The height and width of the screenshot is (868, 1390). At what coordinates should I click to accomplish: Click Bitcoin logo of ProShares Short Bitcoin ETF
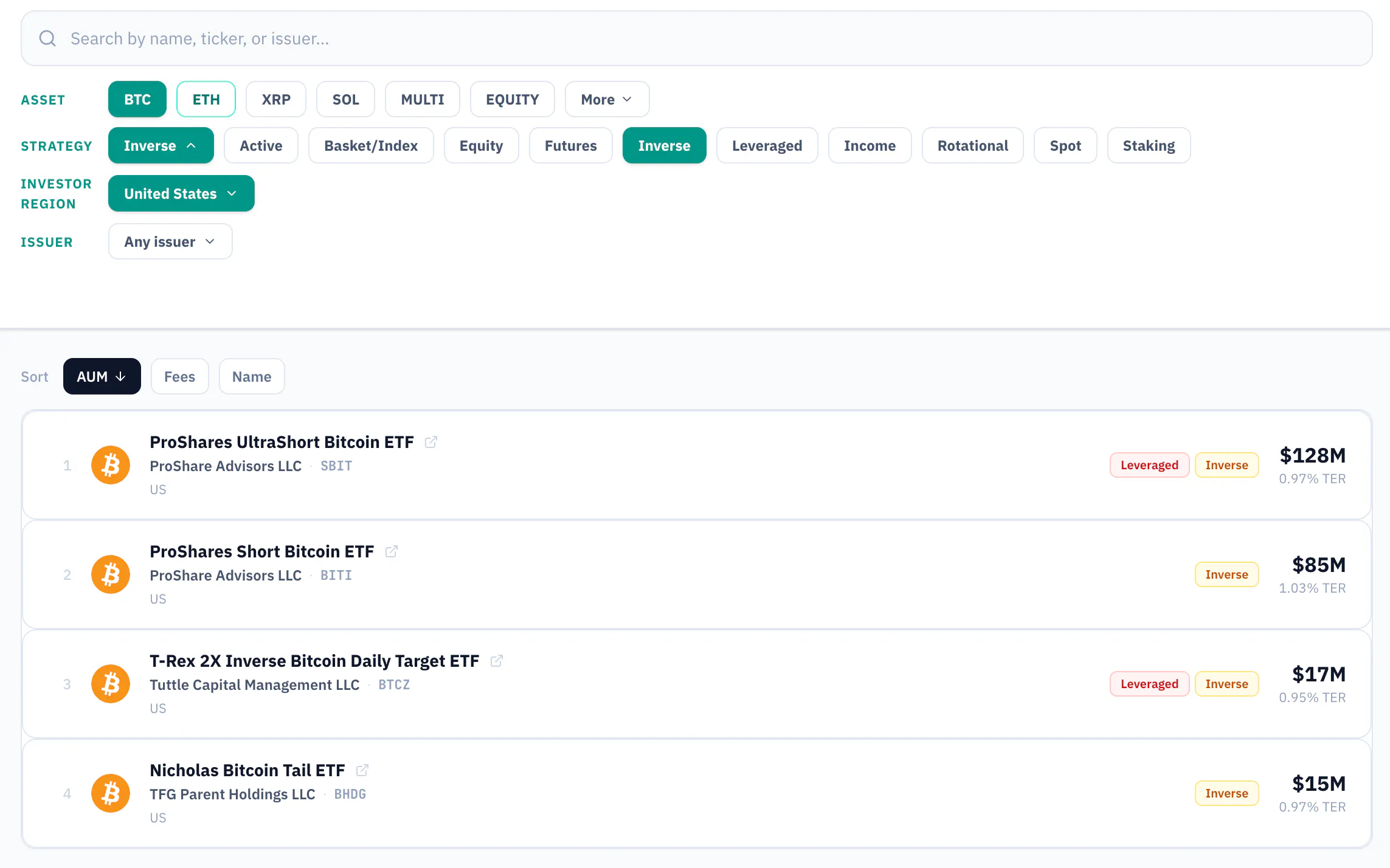[111, 574]
